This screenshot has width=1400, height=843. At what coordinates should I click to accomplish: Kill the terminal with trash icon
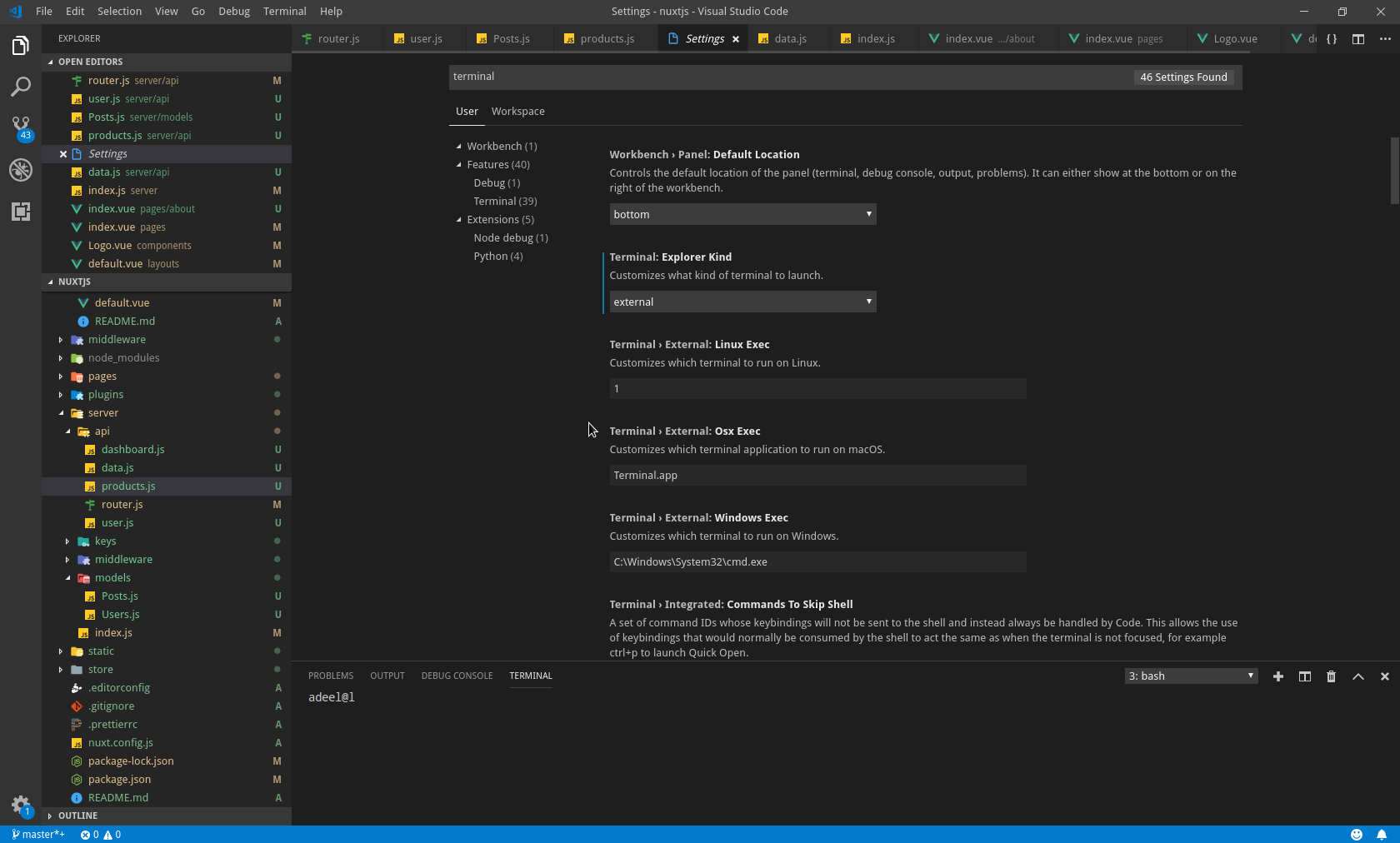click(x=1332, y=676)
